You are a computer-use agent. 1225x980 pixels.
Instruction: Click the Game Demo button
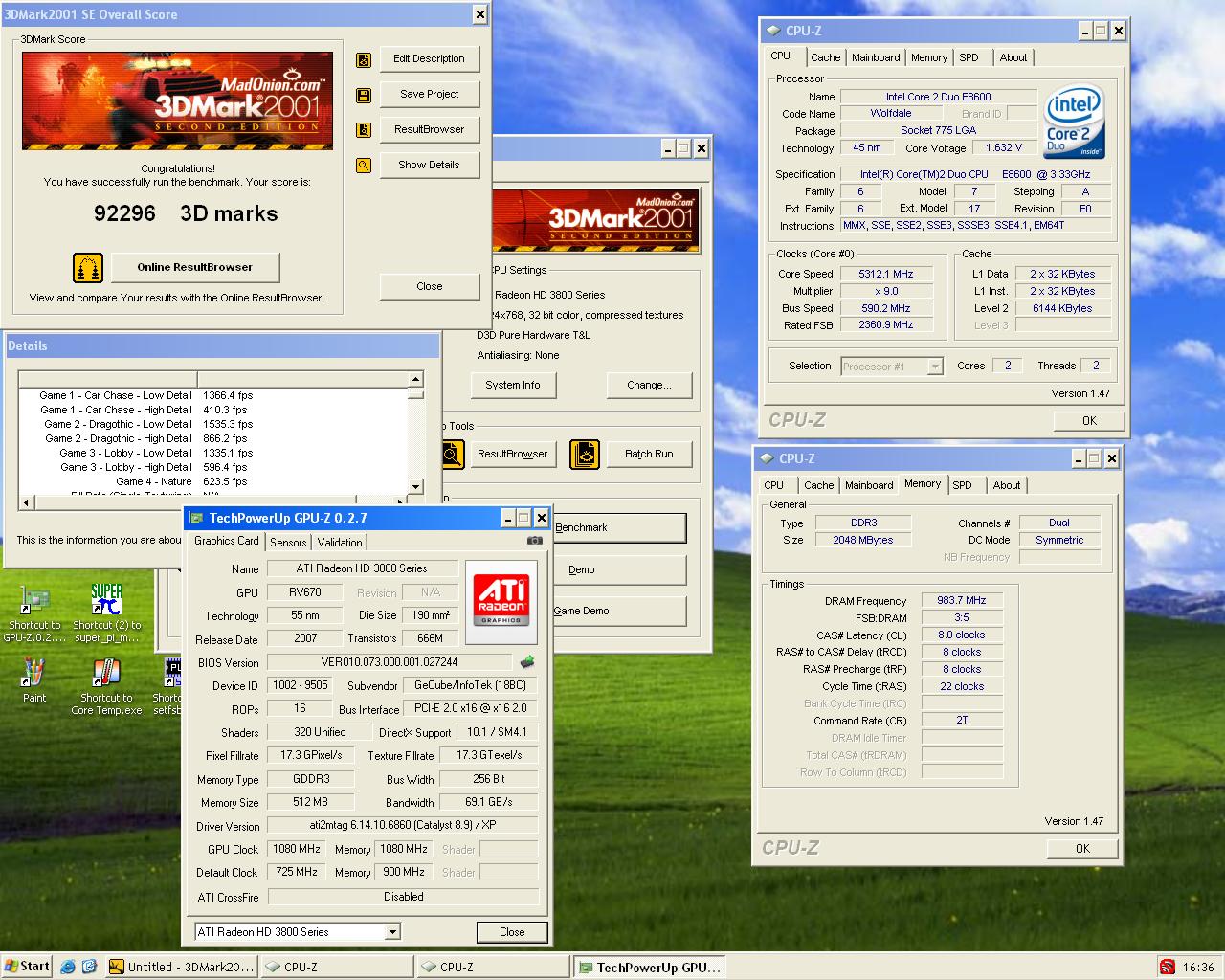pyautogui.click(x=618, y=611)
